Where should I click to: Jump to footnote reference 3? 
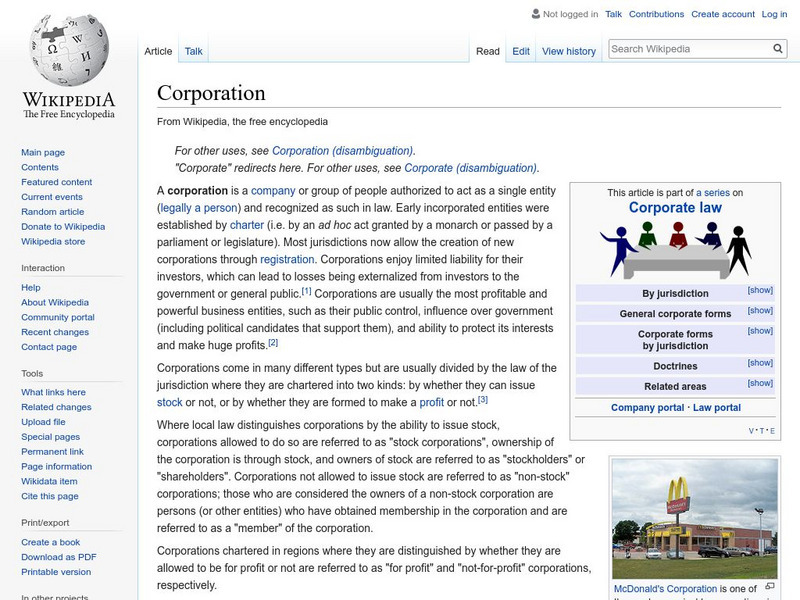click(483, 400)
